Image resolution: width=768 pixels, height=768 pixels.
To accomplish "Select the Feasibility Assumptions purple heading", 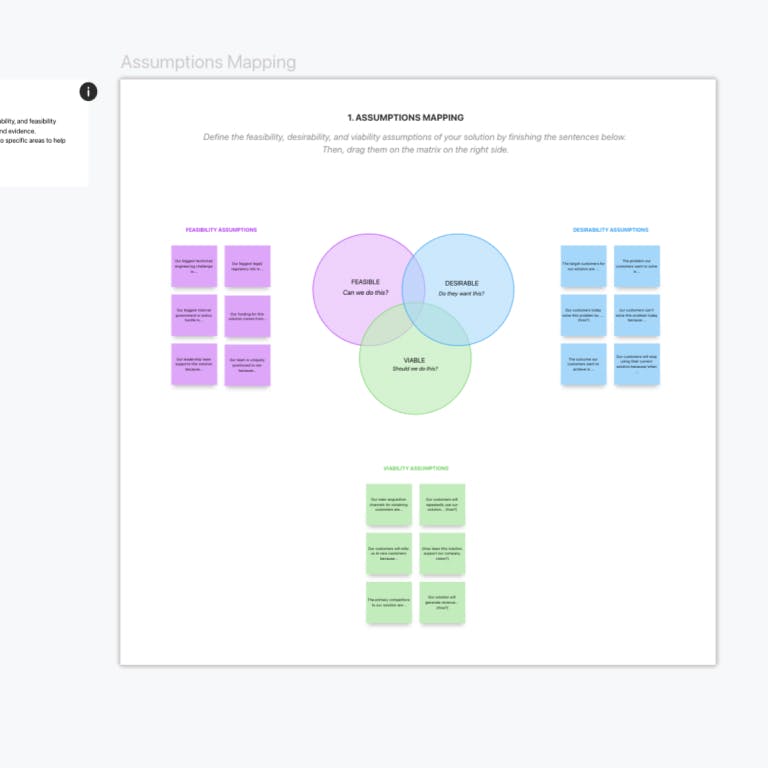I will 221,230.
